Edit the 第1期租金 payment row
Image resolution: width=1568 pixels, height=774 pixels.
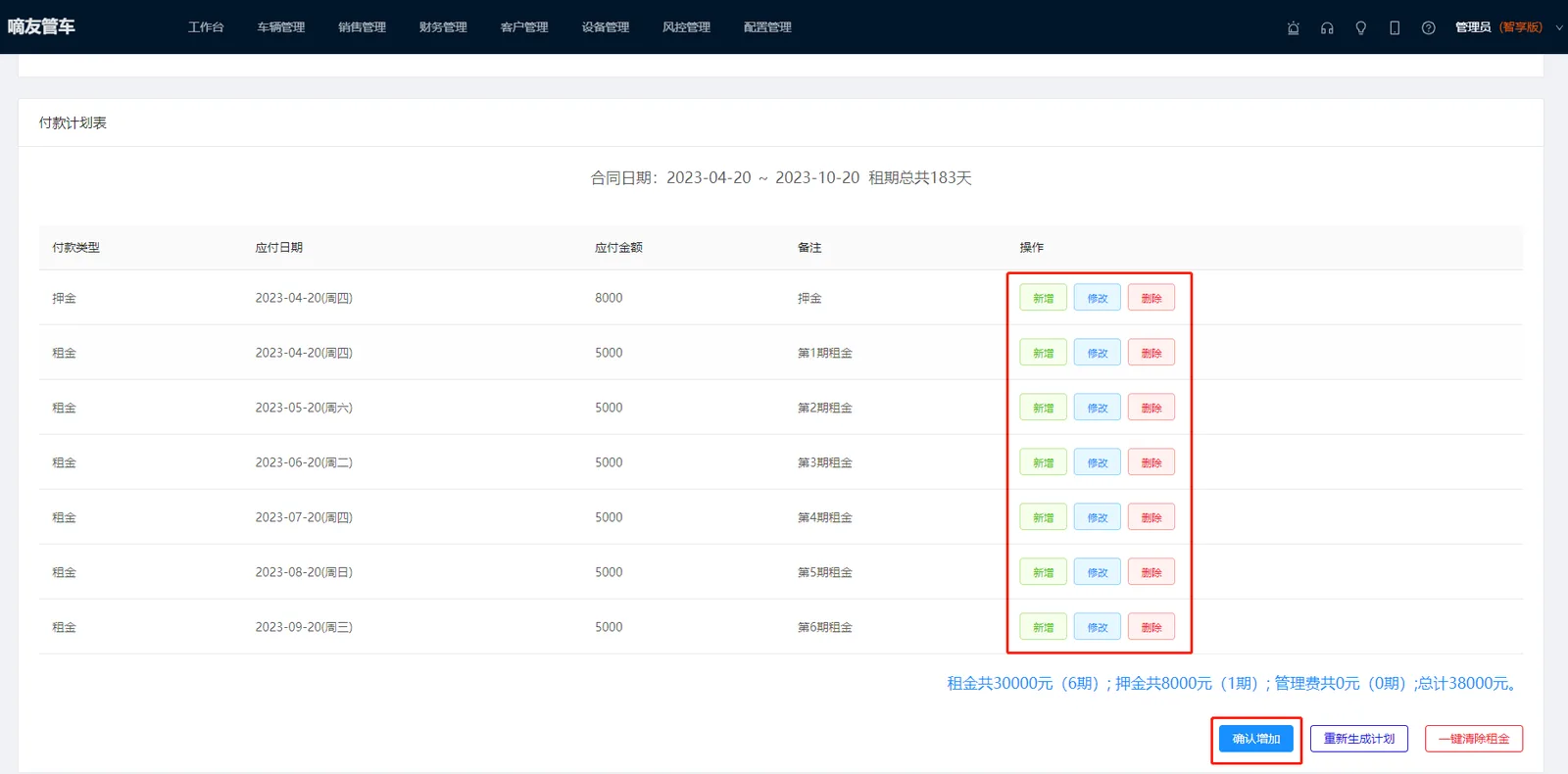(1098, 353)
